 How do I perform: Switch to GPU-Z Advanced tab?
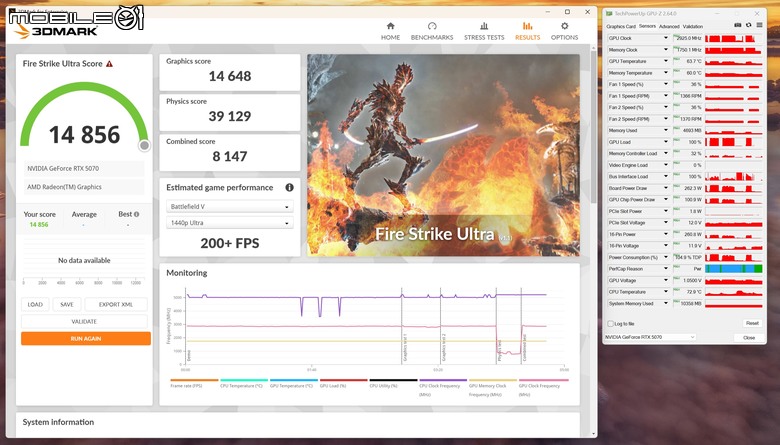coord(669,26)
